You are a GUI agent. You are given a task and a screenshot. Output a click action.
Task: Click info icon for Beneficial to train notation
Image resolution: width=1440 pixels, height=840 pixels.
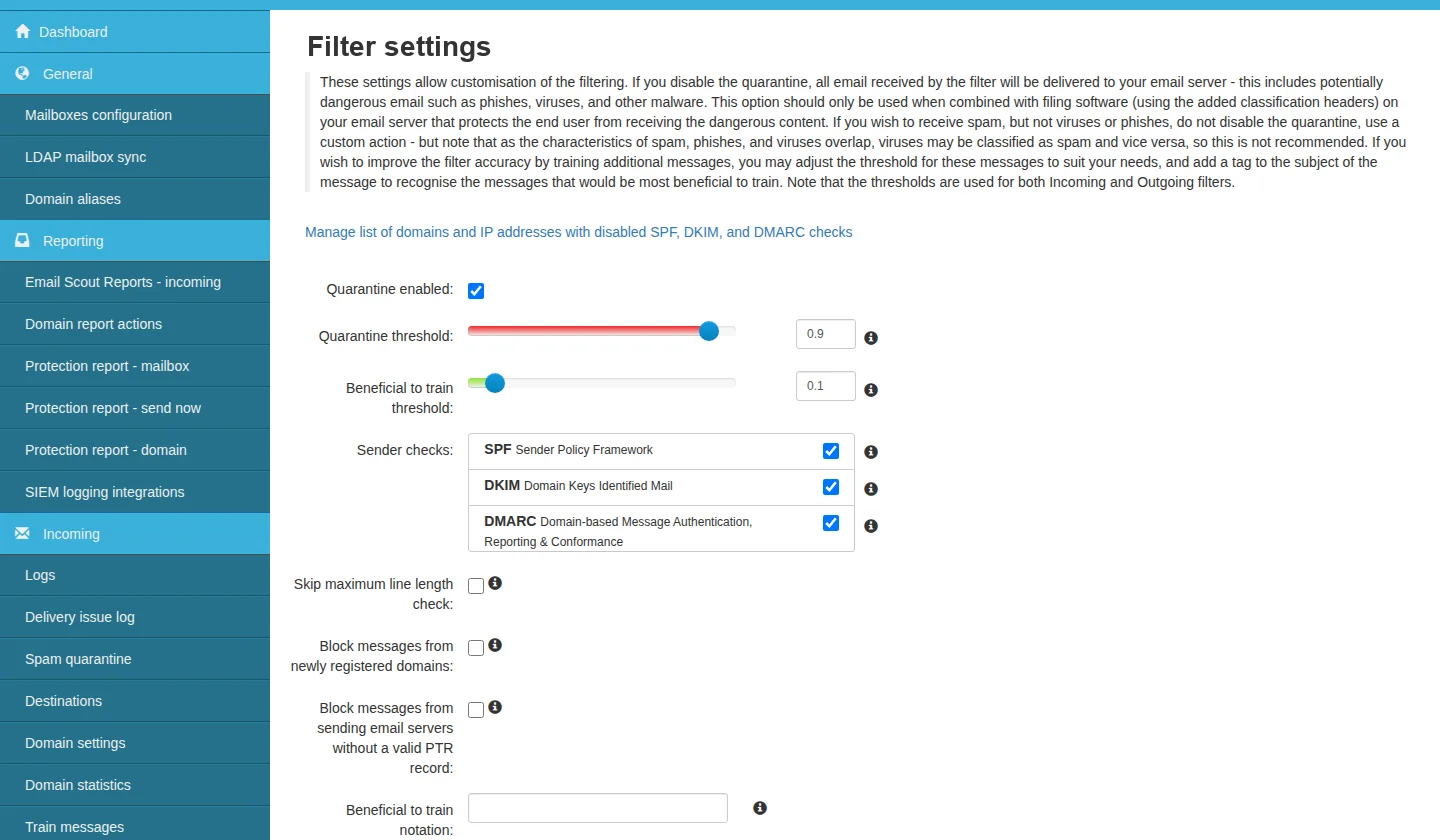[760, 808]
